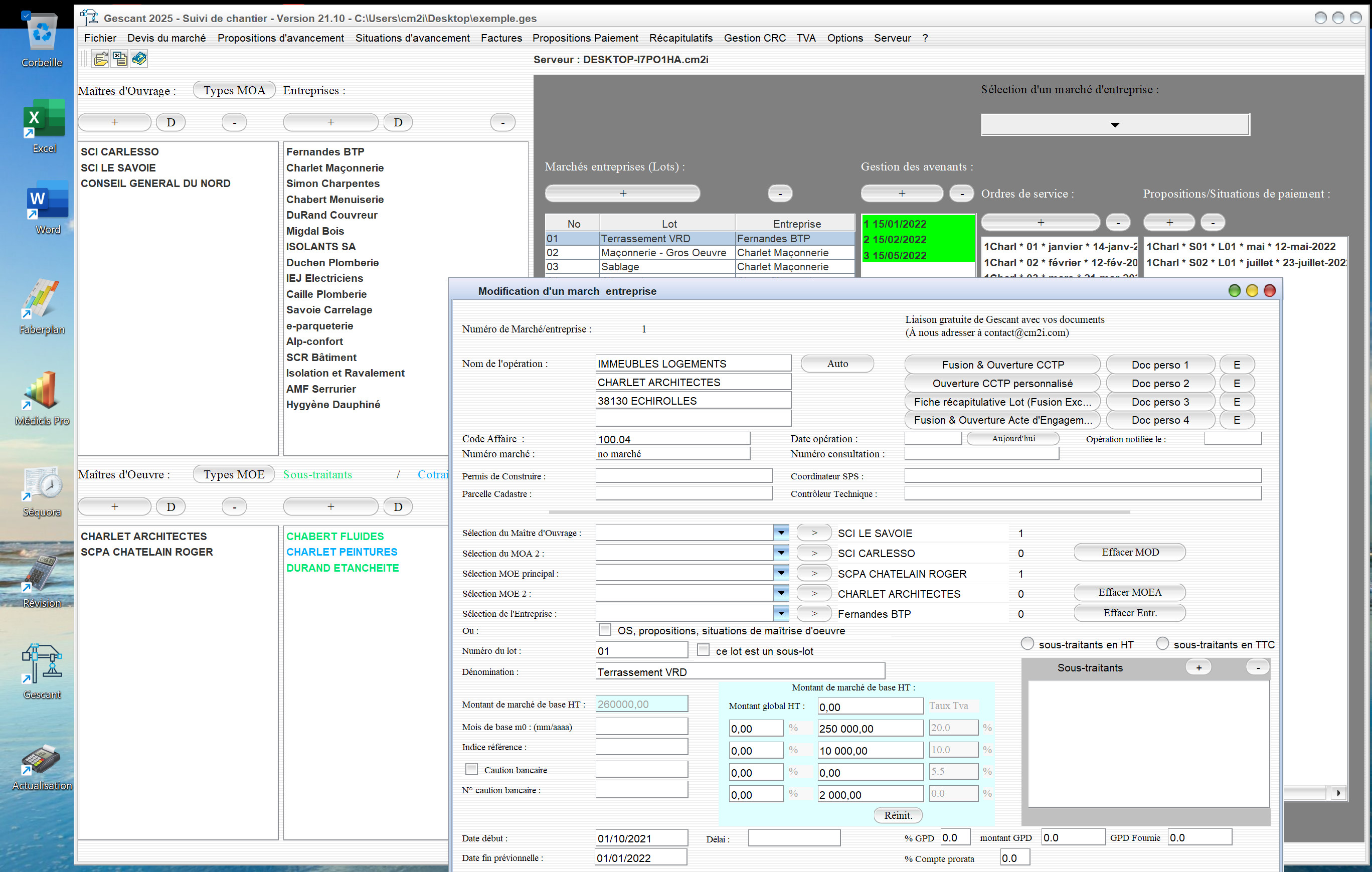This screenshot has width=1372, height=872.
Task: Check the OS, propositions, situations de maîtrise d'oeuvre box
Action: (x=605, y=629)
